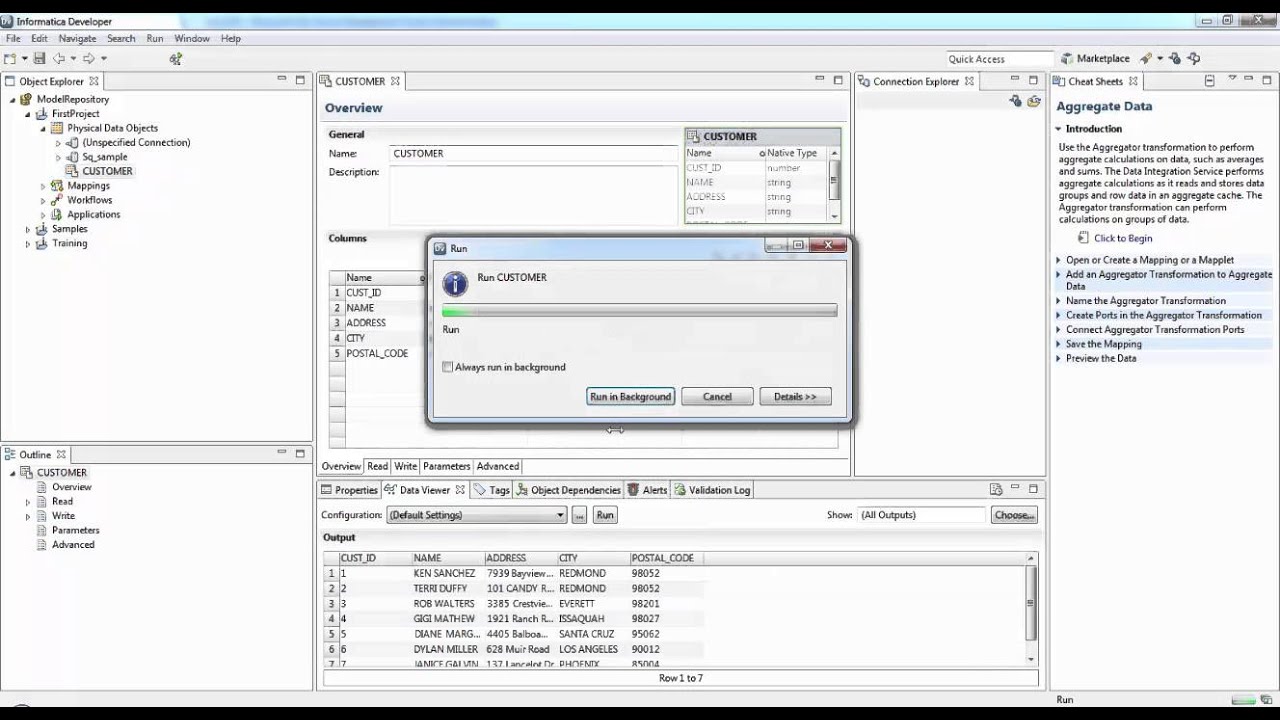Switch to the Properties tab
The height and width of the screenshot is (720, 1280).
pos(349,490)
